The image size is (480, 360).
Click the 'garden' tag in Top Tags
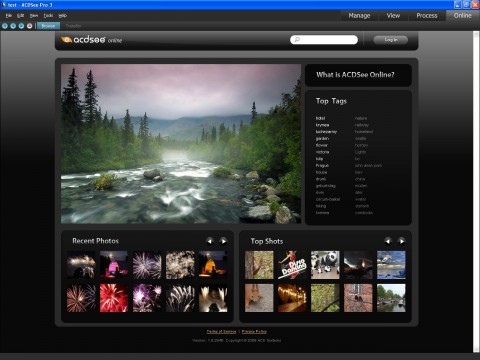point(322,138)
